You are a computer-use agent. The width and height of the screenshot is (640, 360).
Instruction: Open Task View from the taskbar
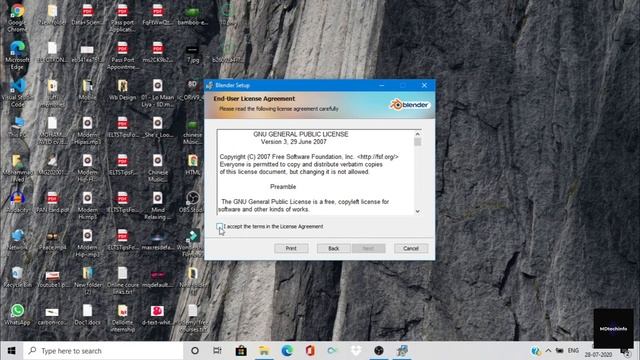[217, 351]
